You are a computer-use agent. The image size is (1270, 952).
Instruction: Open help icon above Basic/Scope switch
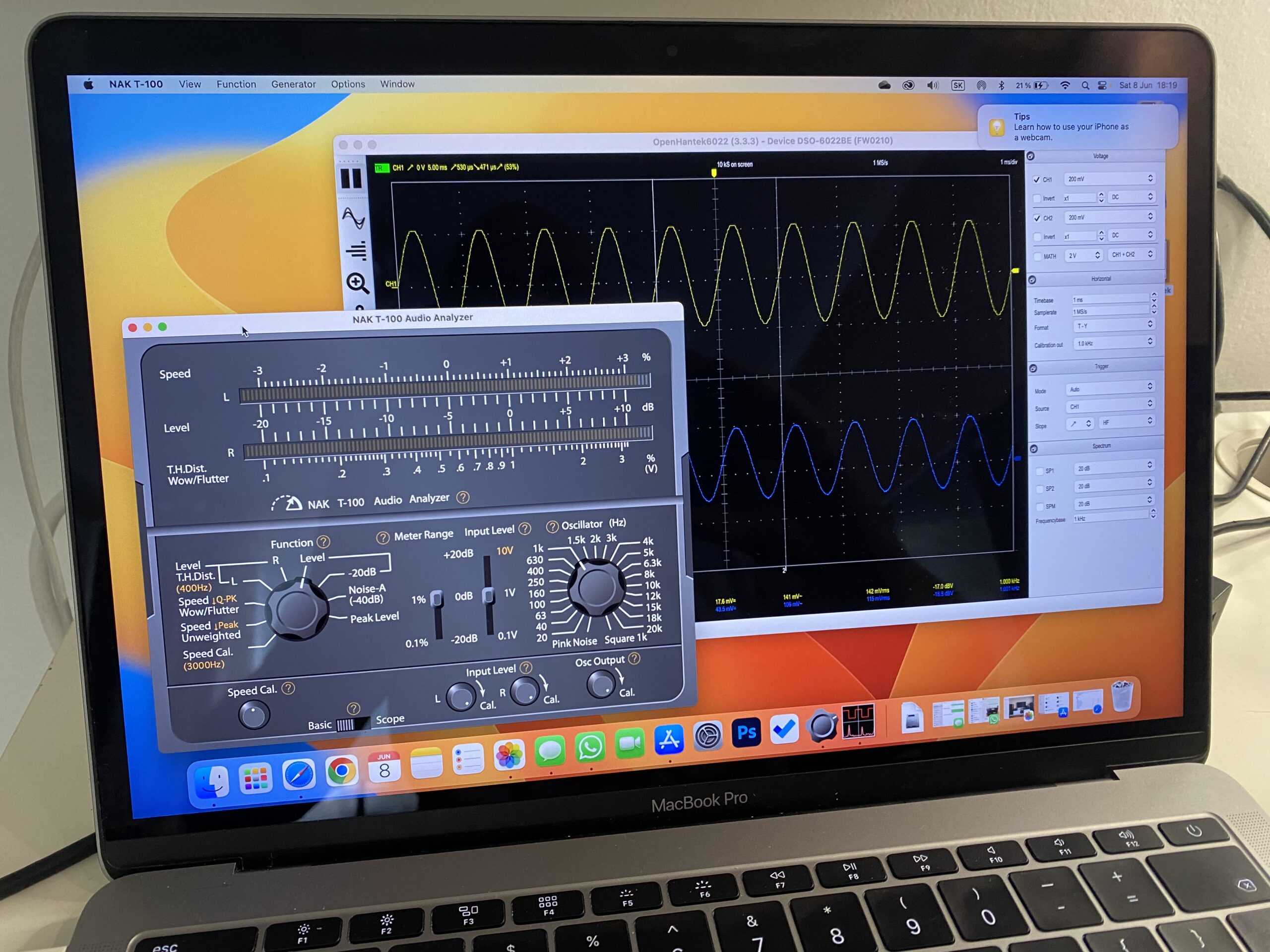(354, 709)
